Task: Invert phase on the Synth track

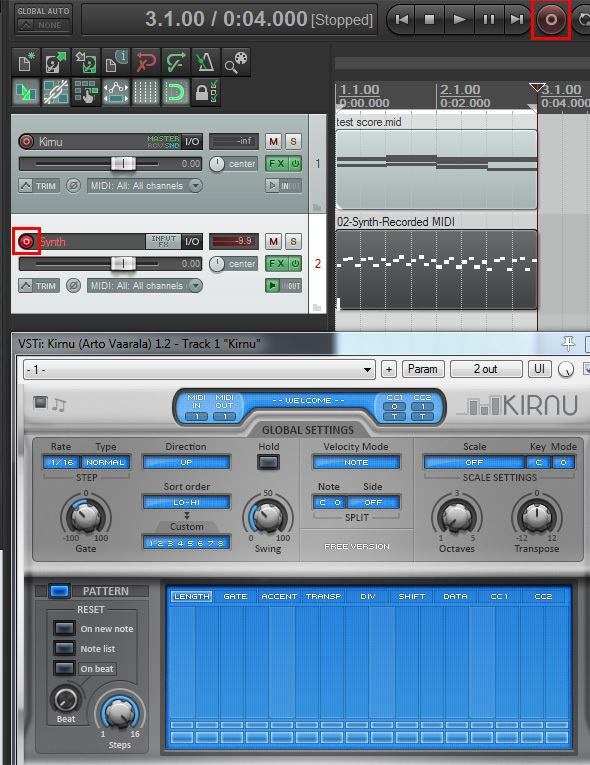Action: [73, 286]
